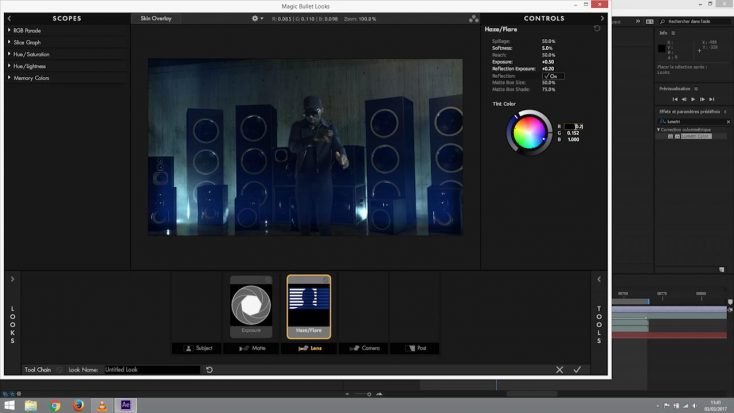Click the Matte Box Shade value 75.0%
Screen dimensions: 734x413
548,89
